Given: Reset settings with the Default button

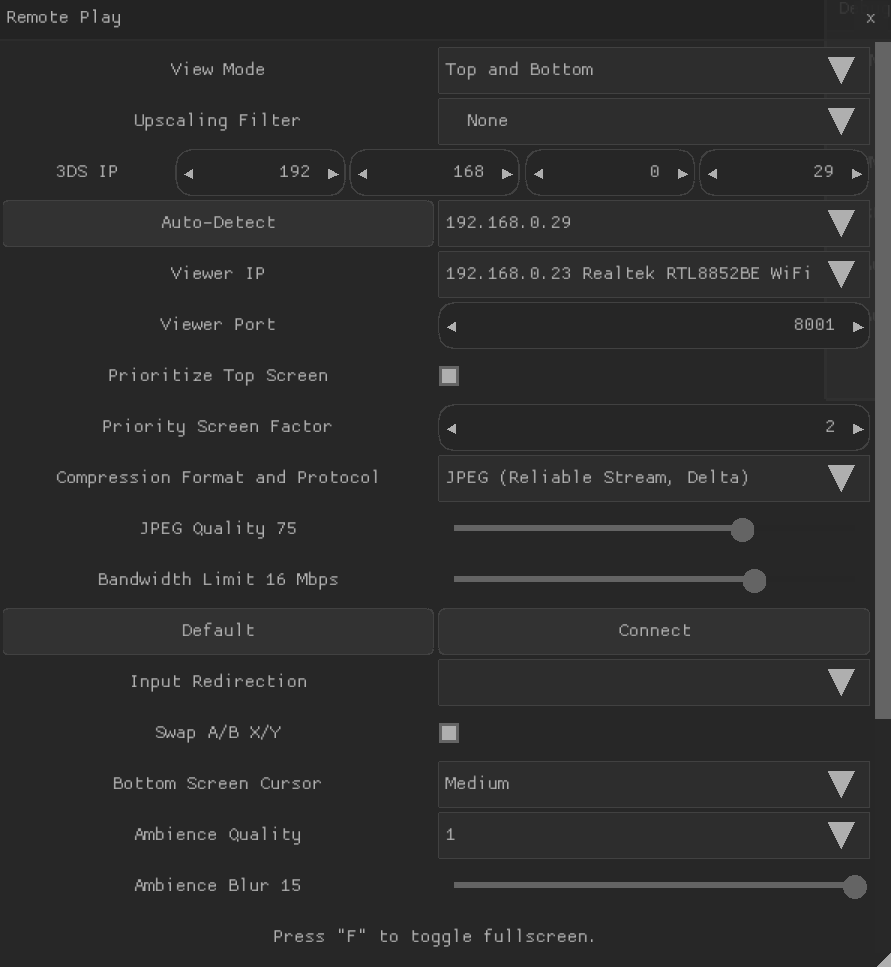Looking at the screenshot, I should click(218, 631).
